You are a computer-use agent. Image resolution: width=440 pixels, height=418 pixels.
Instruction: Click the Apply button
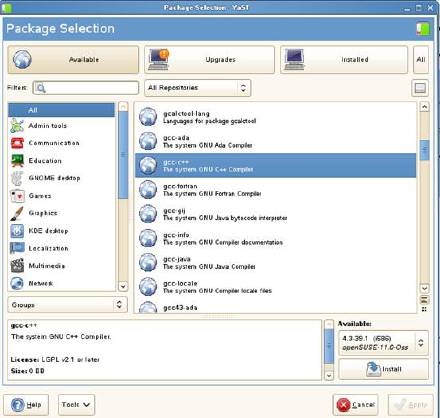(411, 405)
